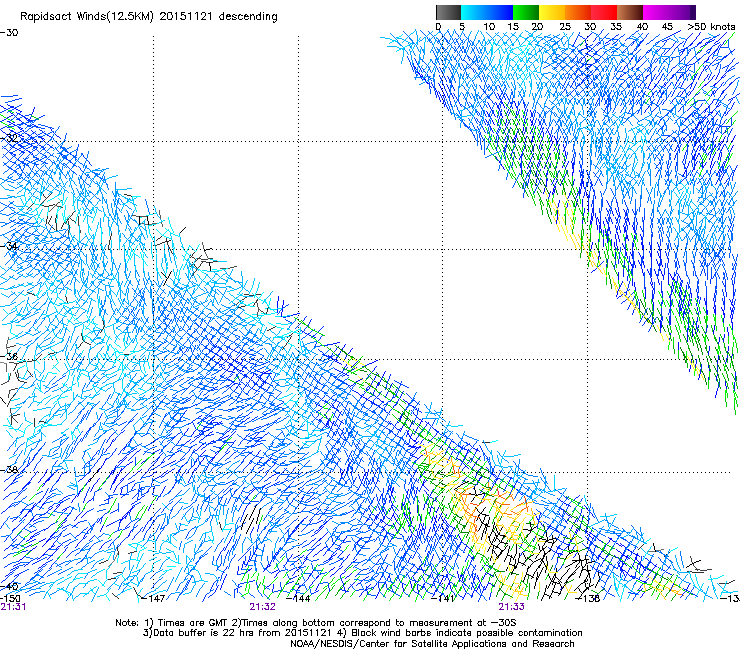Click the cyan-to-blue 5-15 knots color bar segment

pyautogui.click(x=487, y=12)
